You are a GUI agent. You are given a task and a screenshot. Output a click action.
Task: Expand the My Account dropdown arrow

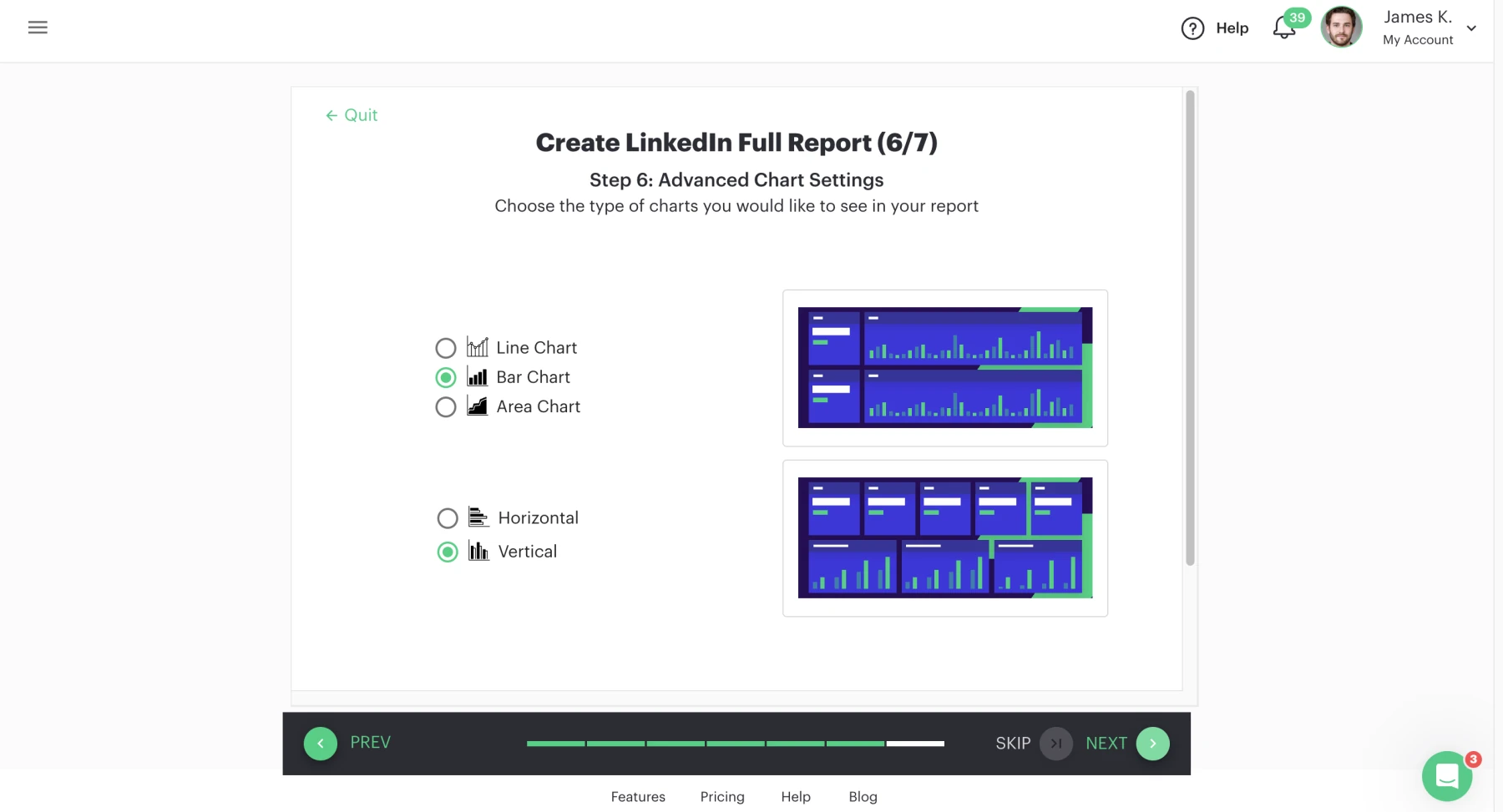(x=1471, y=28)
